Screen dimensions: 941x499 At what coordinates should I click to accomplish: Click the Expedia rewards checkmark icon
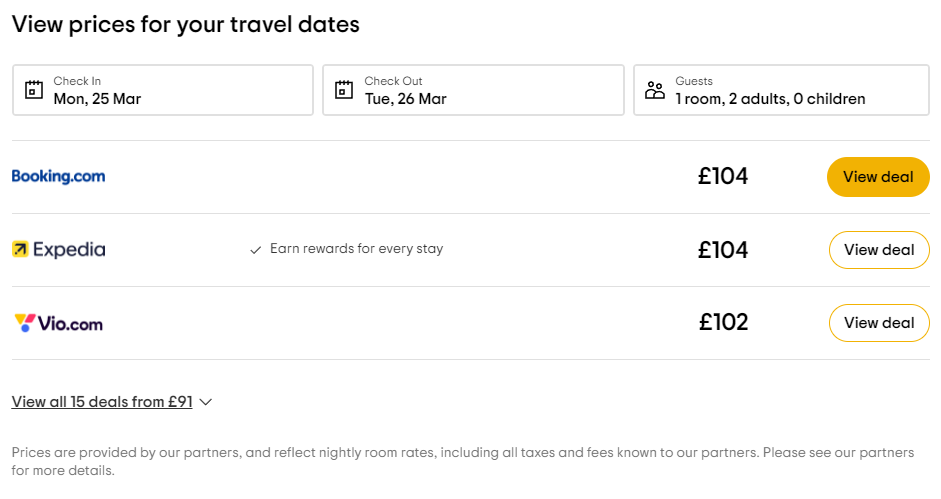coord(256,250)
